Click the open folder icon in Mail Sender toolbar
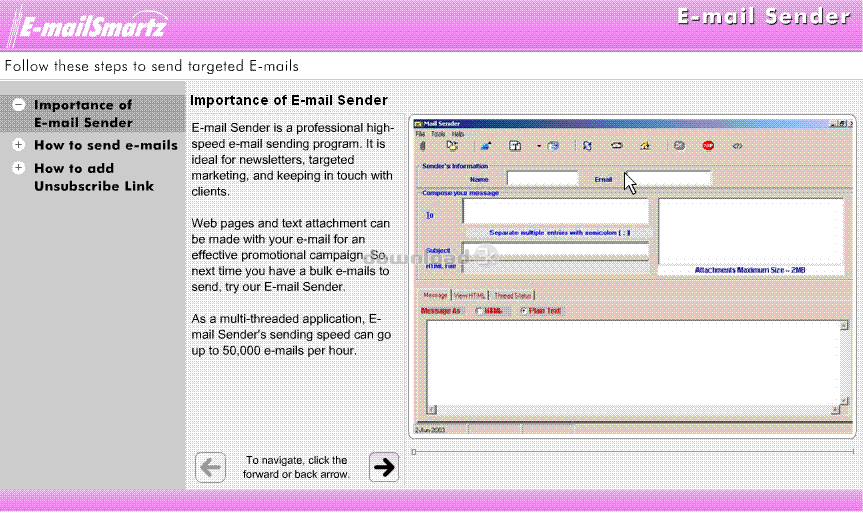The width and height of the screenshot is (863, 513). pos(452,146)
